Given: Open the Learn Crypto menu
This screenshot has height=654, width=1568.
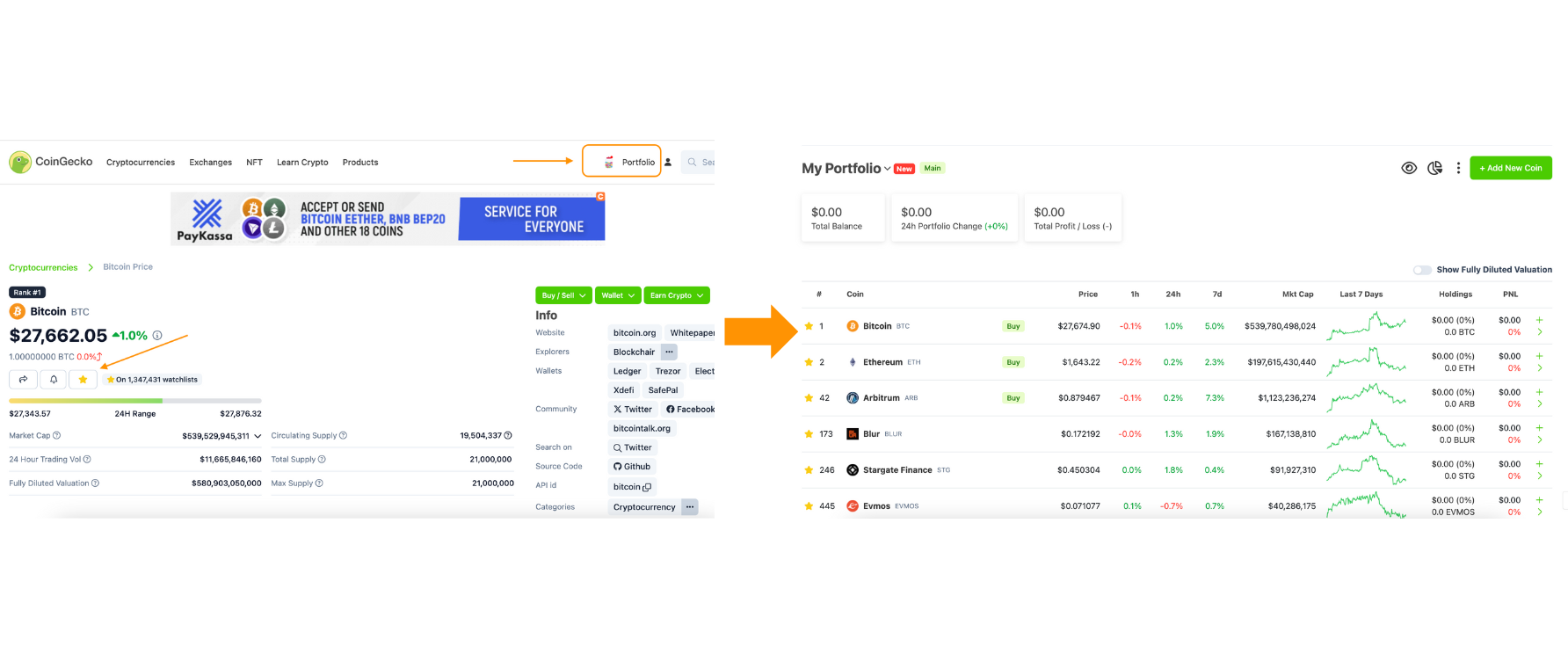Looking at the screenshot, I should coord(302,163).
